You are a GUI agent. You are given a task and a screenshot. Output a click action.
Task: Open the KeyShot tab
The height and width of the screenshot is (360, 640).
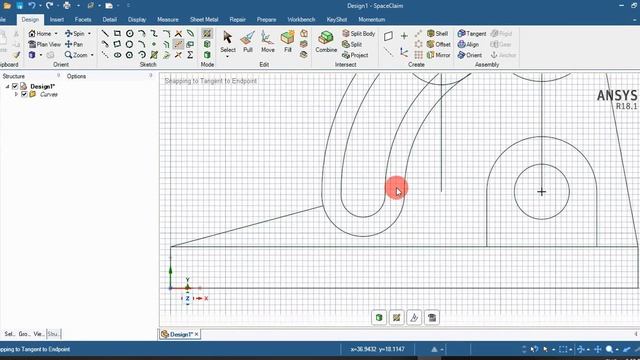pos(337,20)
